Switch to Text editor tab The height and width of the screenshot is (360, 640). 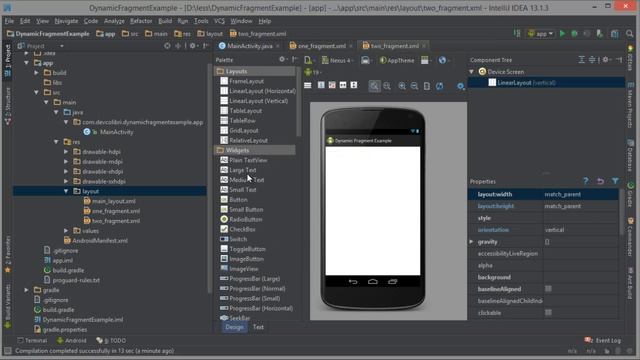[x=258, y=327]
